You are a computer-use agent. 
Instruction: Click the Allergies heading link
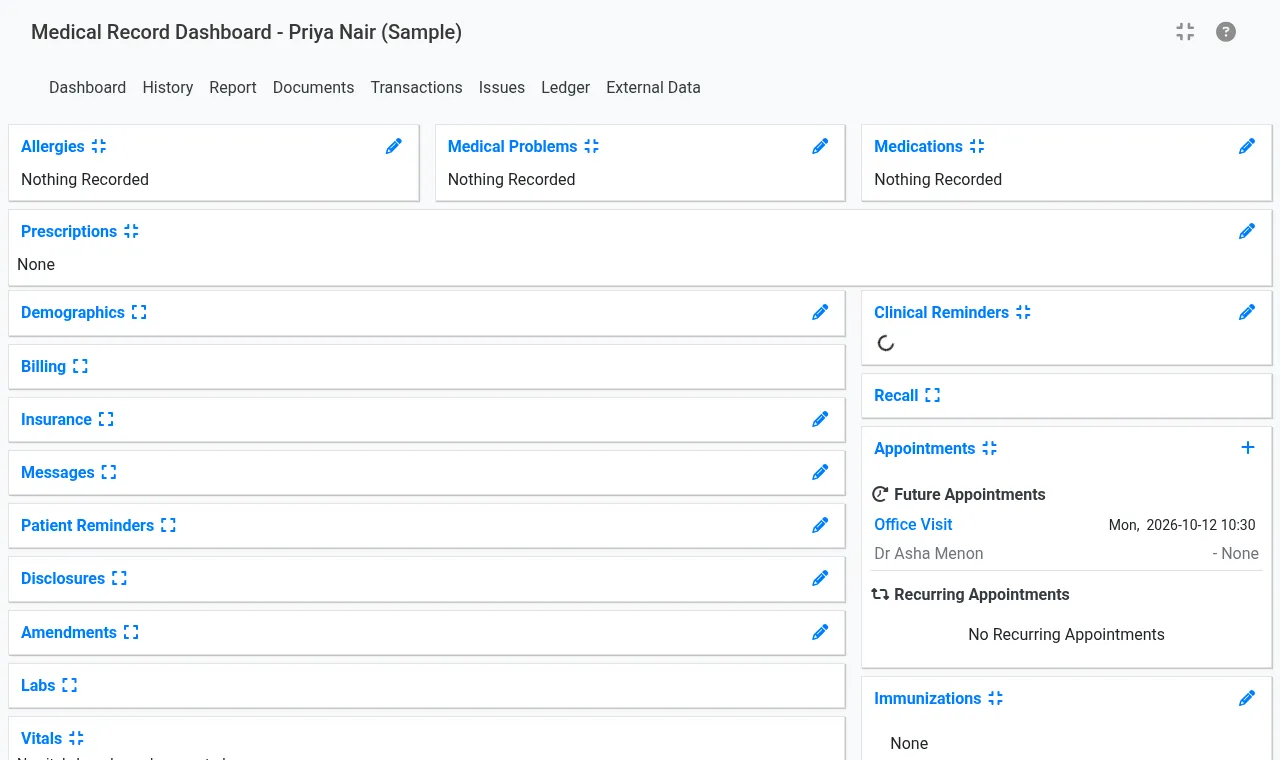tap(53, 146)
